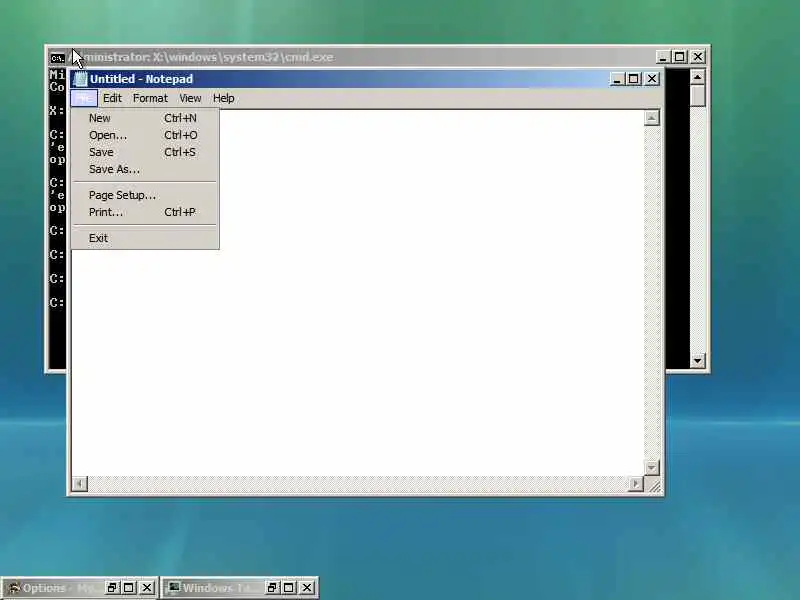
Task: Click the minimized Windows window icon
Action: tap(174, 588)
